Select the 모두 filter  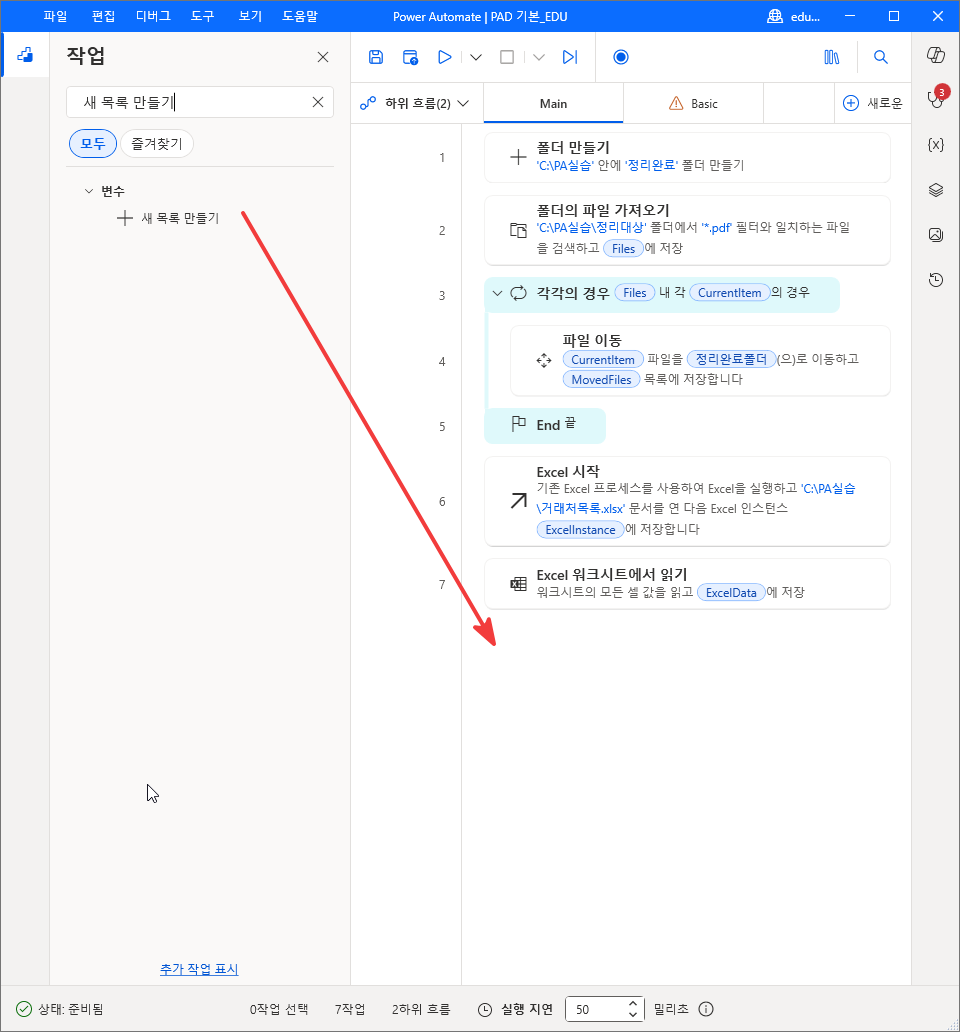point(93,143)
